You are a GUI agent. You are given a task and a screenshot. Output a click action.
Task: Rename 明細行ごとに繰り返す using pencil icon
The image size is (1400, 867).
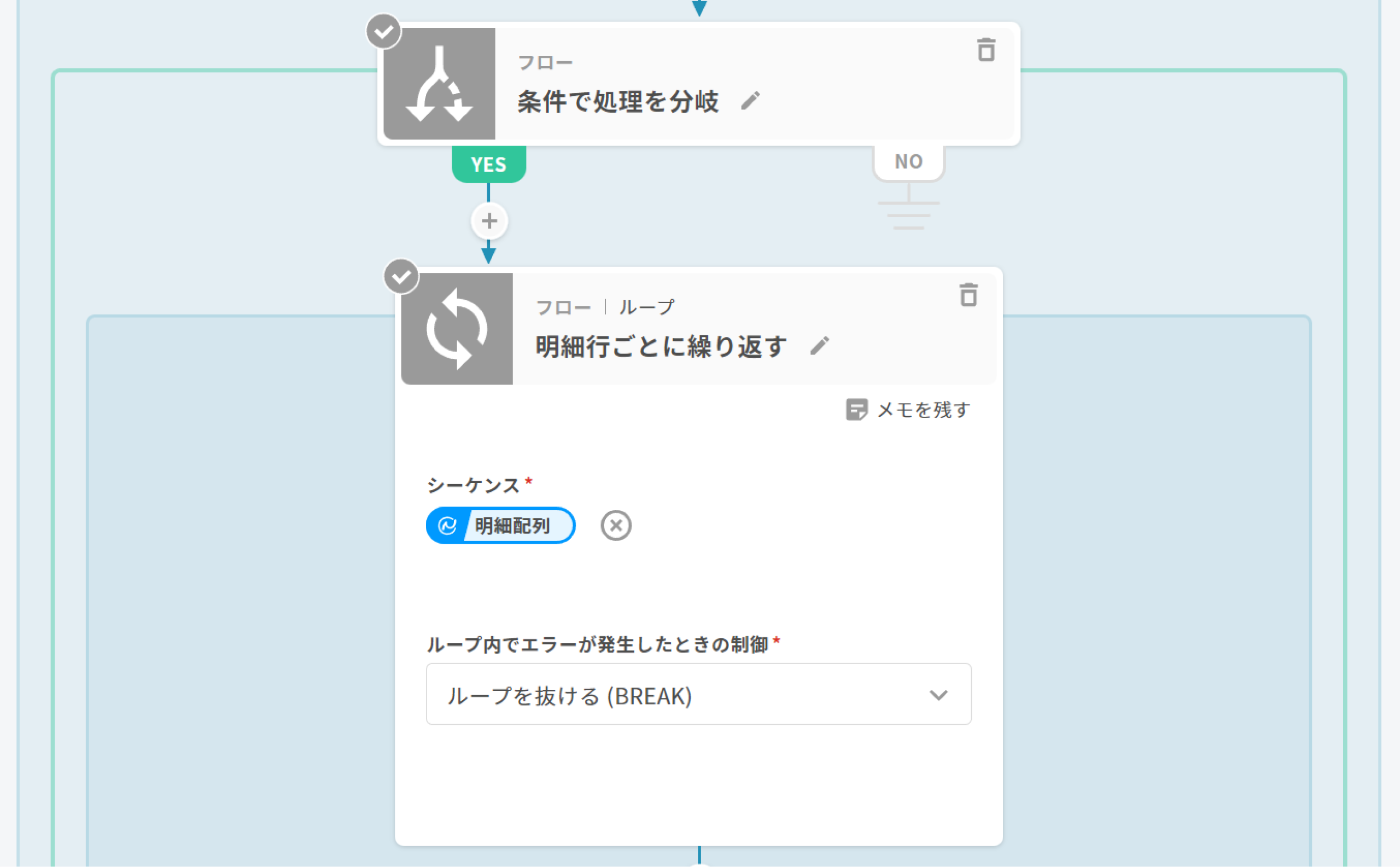(x=819, y=346)
